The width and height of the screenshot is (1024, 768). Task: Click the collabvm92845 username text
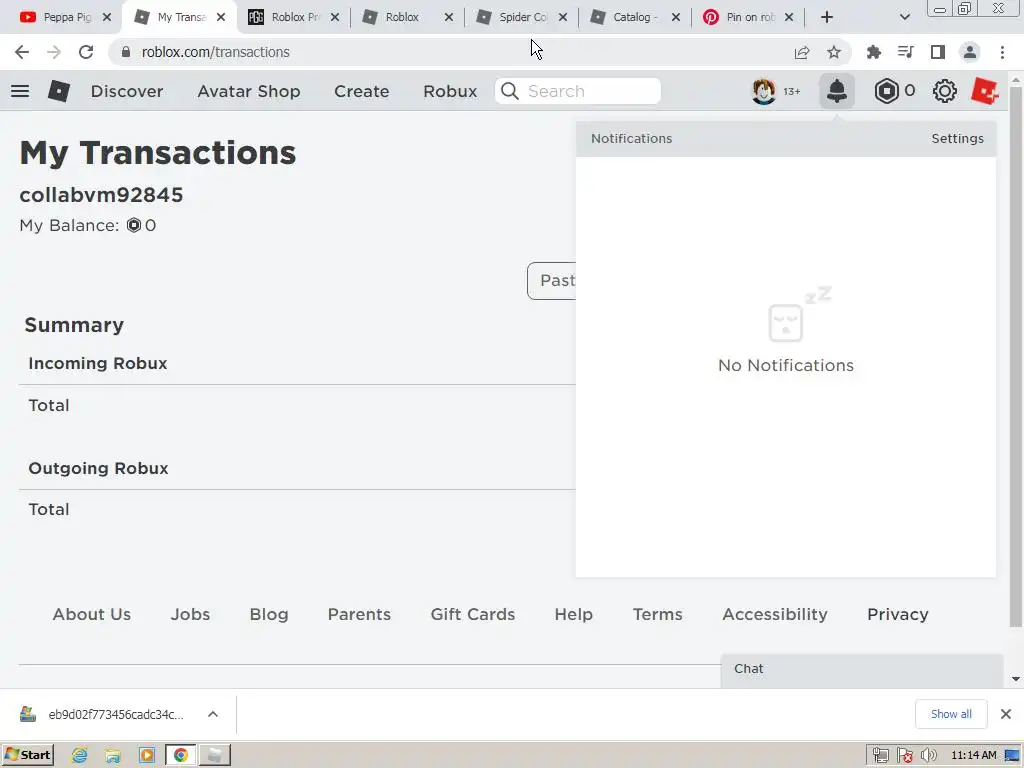click(x=101, y=195)
